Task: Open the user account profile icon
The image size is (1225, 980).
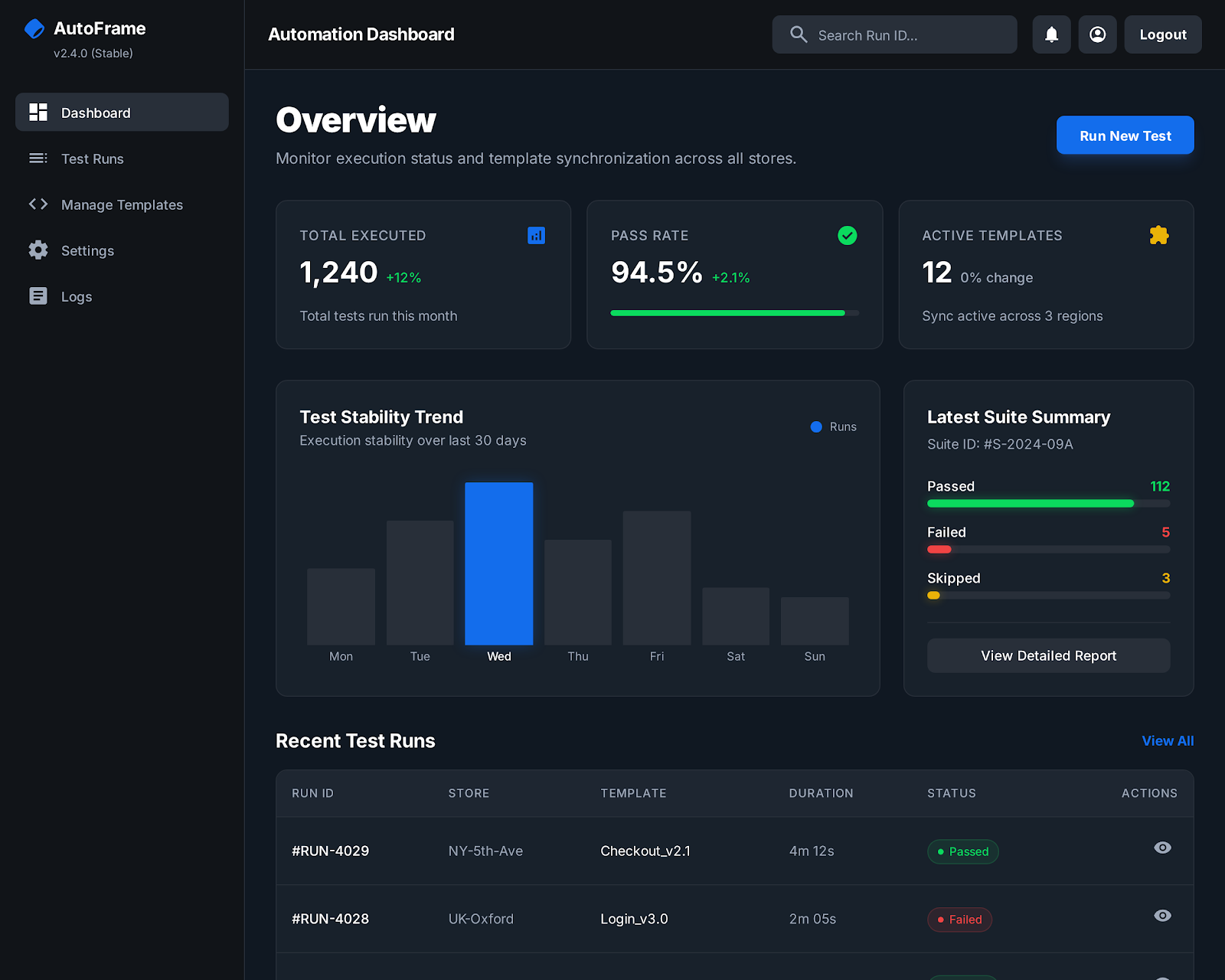Action: (1097, 34)
